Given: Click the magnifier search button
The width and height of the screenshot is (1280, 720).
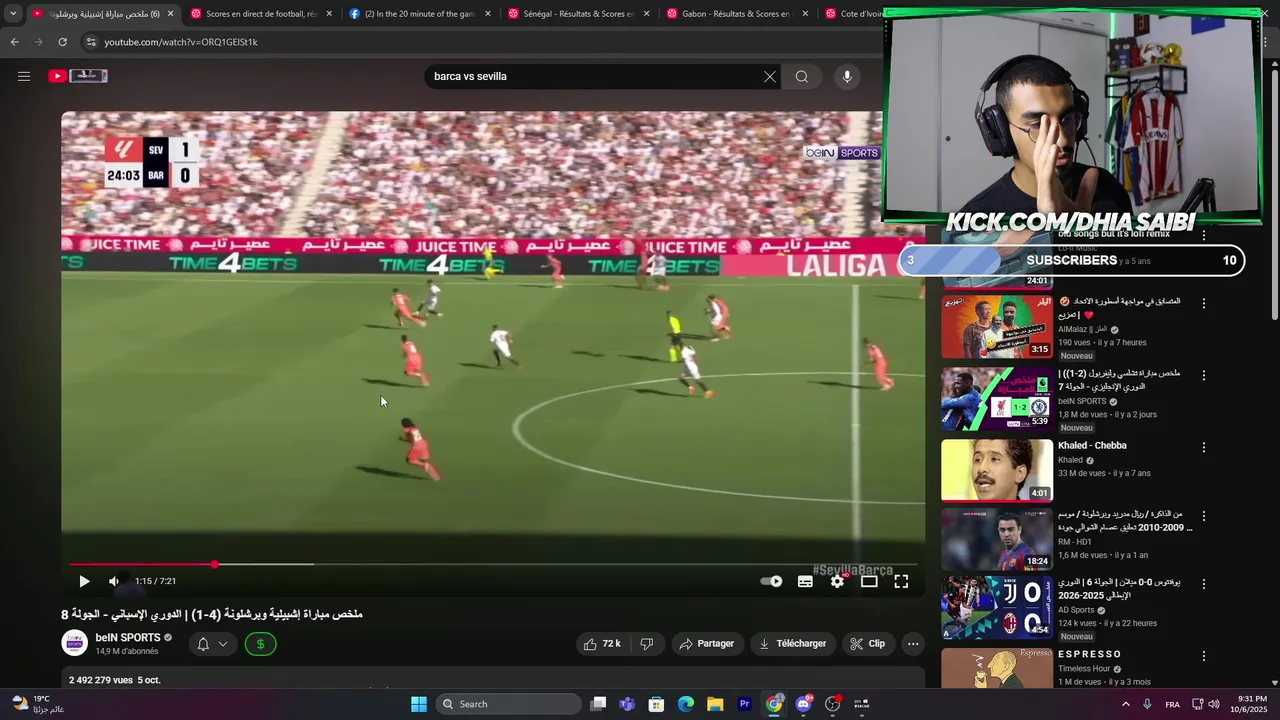Looking at the screenshot, I should (x=802, y=77).
